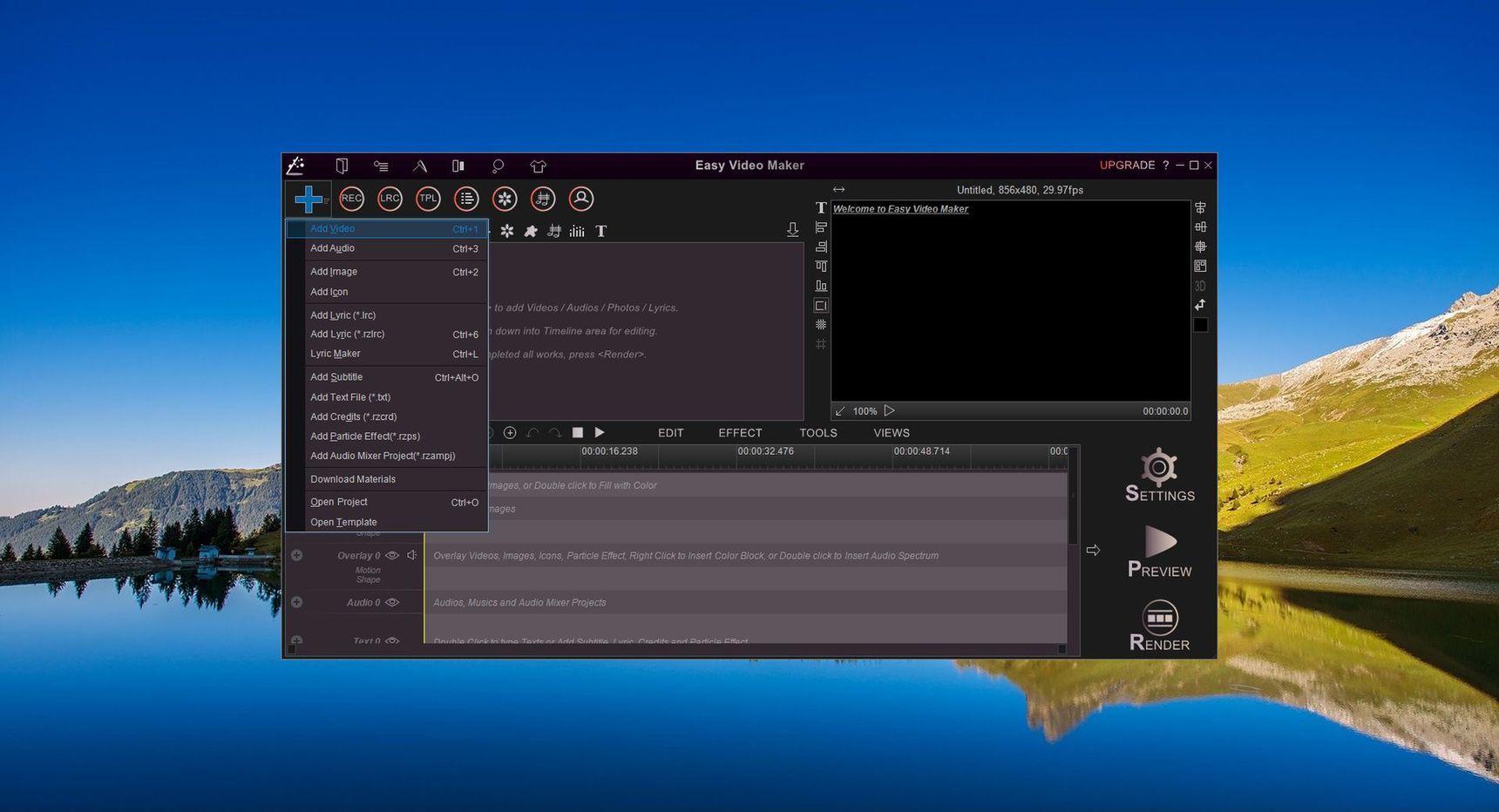Image resolution: width=1499 pixels, height=812 pixels.
Task: Click the audio bars filter icon
Action: [x=577, y=231]
